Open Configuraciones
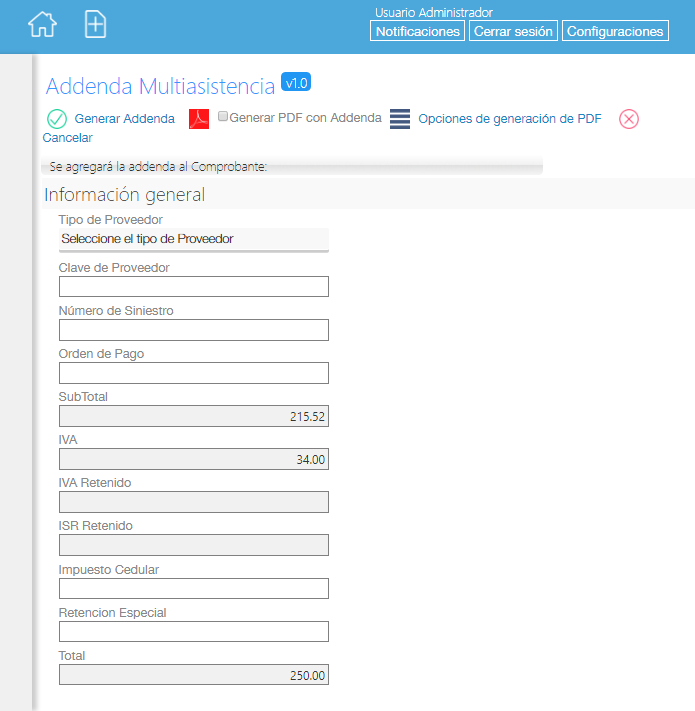Screen dimensions: 695x711 pyautogui.click(x=615, y=31)
